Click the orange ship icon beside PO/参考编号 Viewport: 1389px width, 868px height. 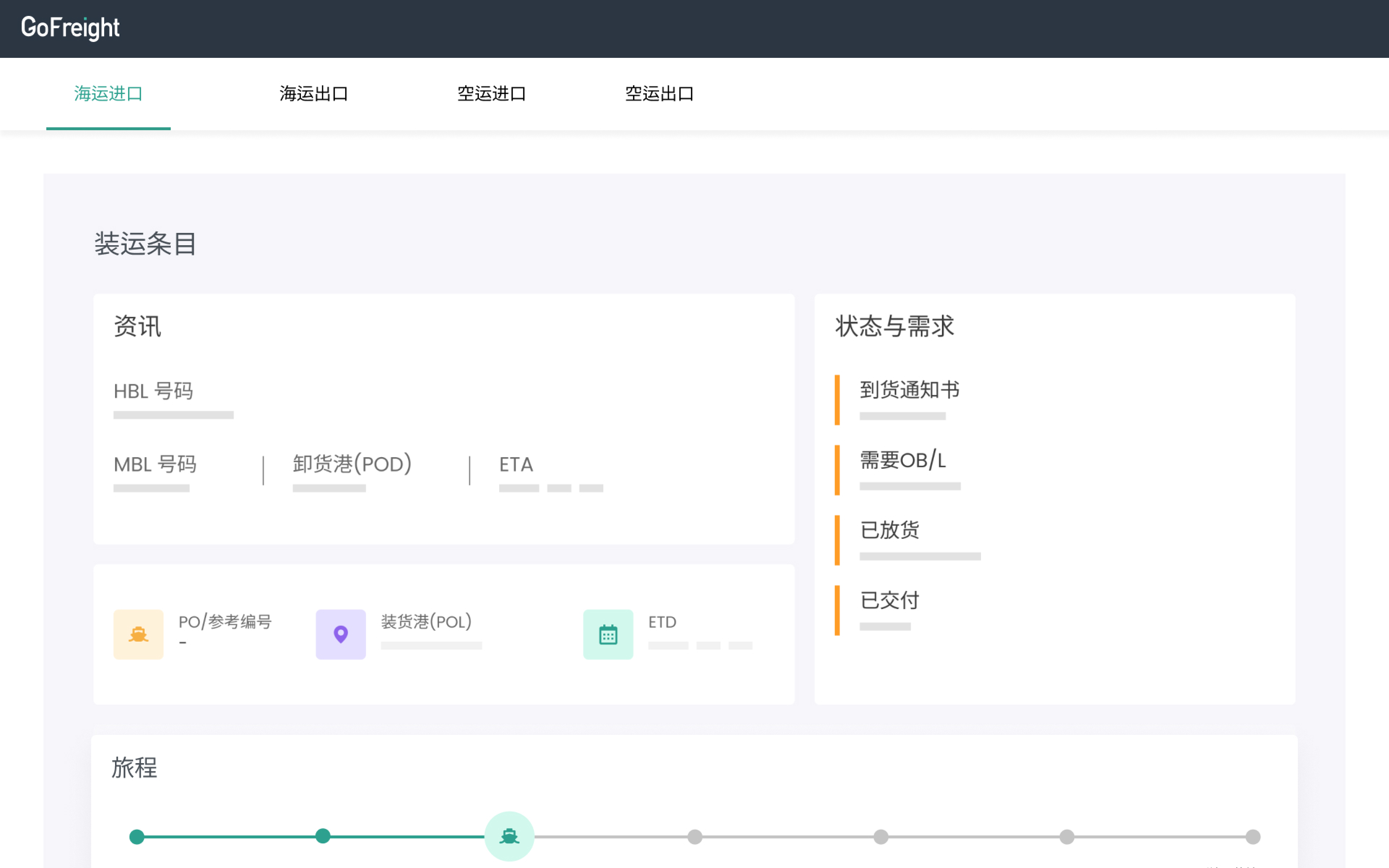[138, 634]
